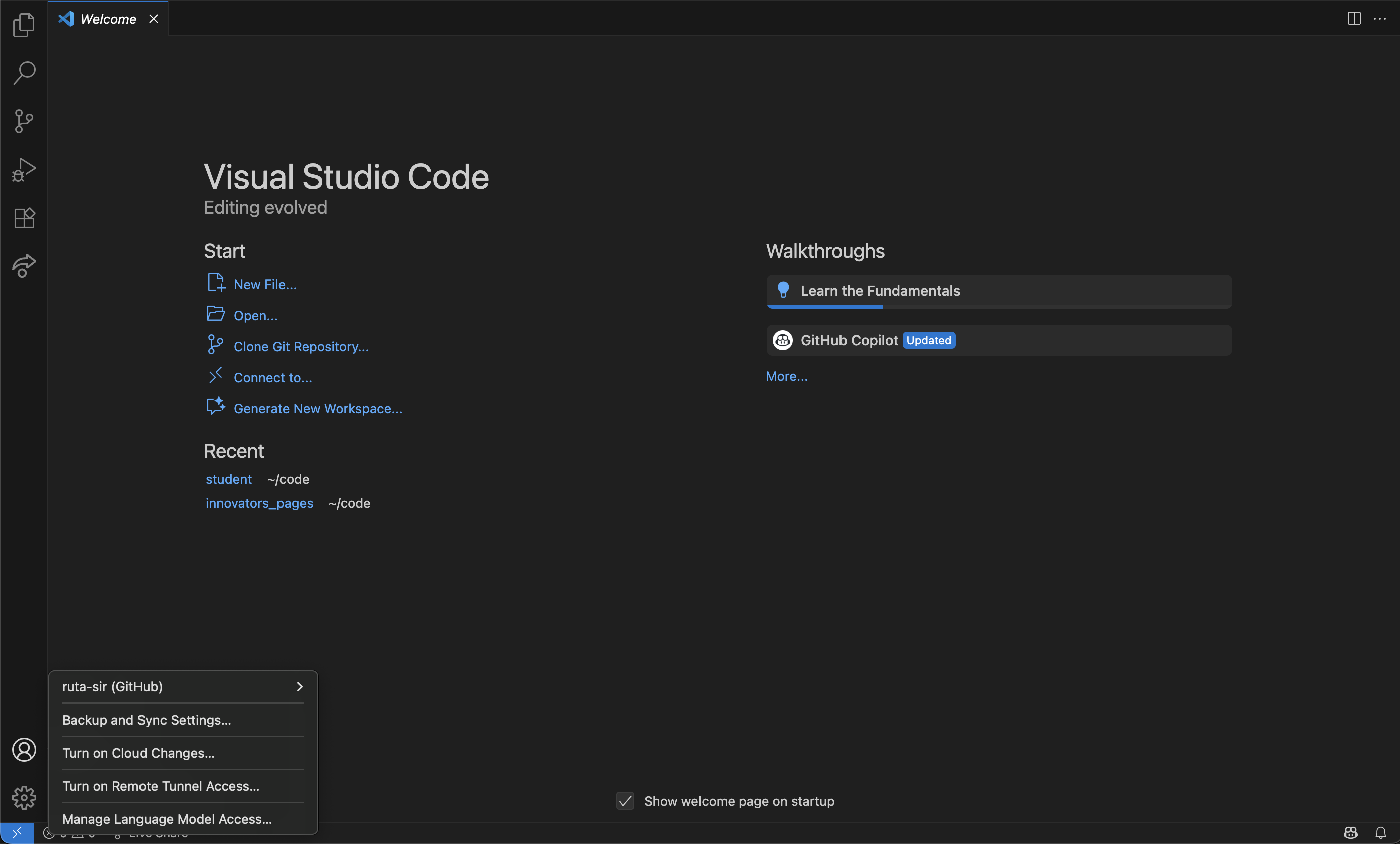Click the lightbulb icon on Learn the Fundamentals
The height and width of the screenshot is (844, 1400).
pyautogui.click(x=783, y=290)
